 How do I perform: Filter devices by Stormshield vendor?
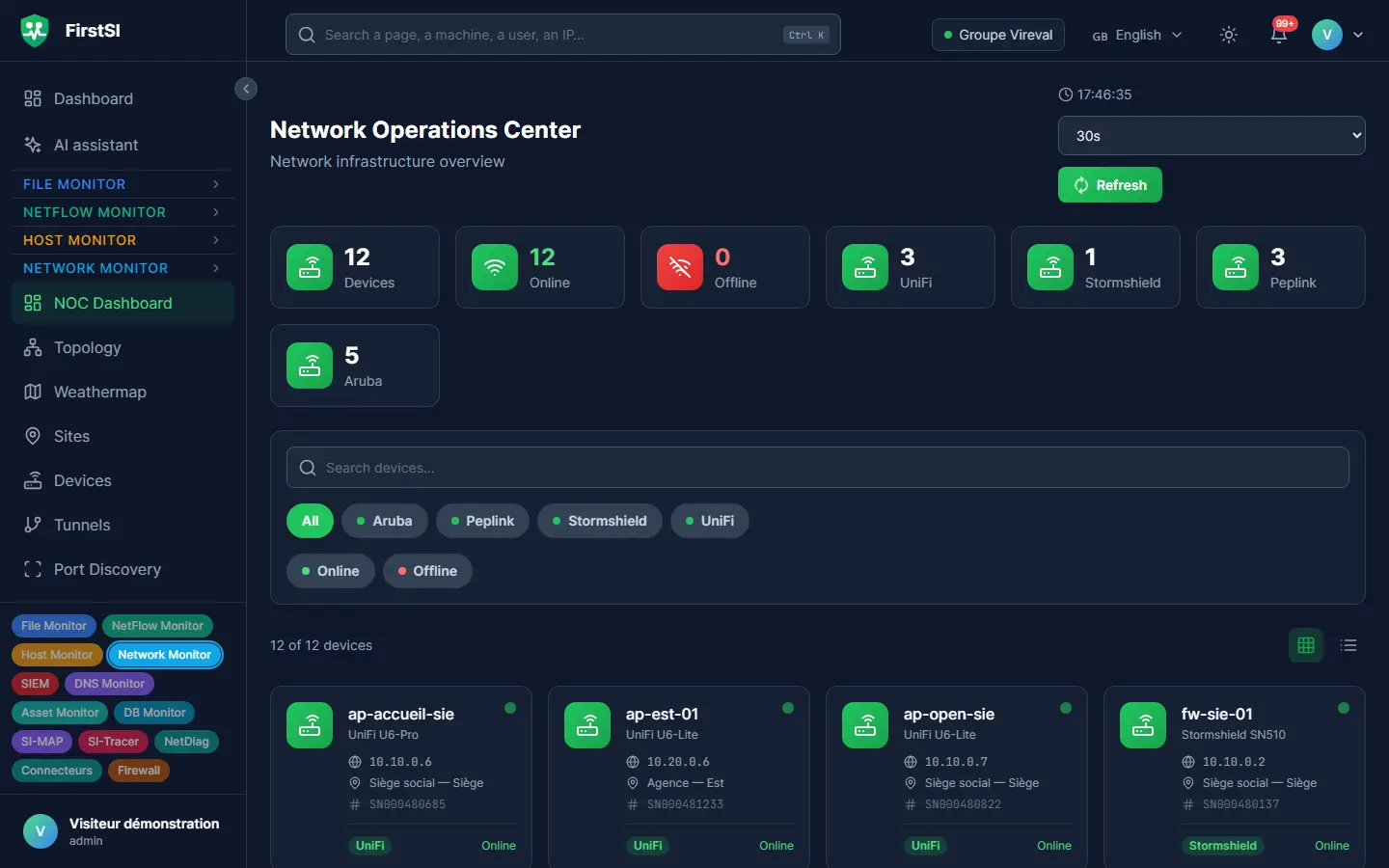(600, 521)
